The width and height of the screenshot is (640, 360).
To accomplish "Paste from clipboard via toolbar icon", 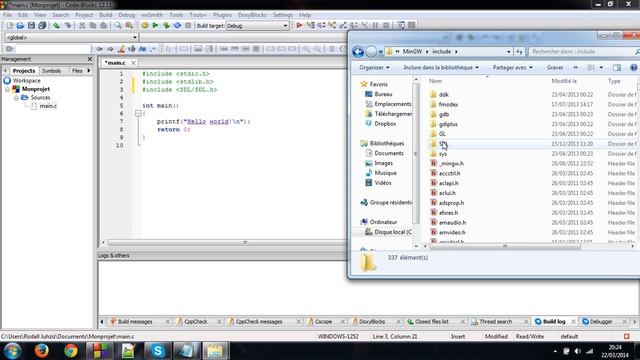I will [104, 25].
